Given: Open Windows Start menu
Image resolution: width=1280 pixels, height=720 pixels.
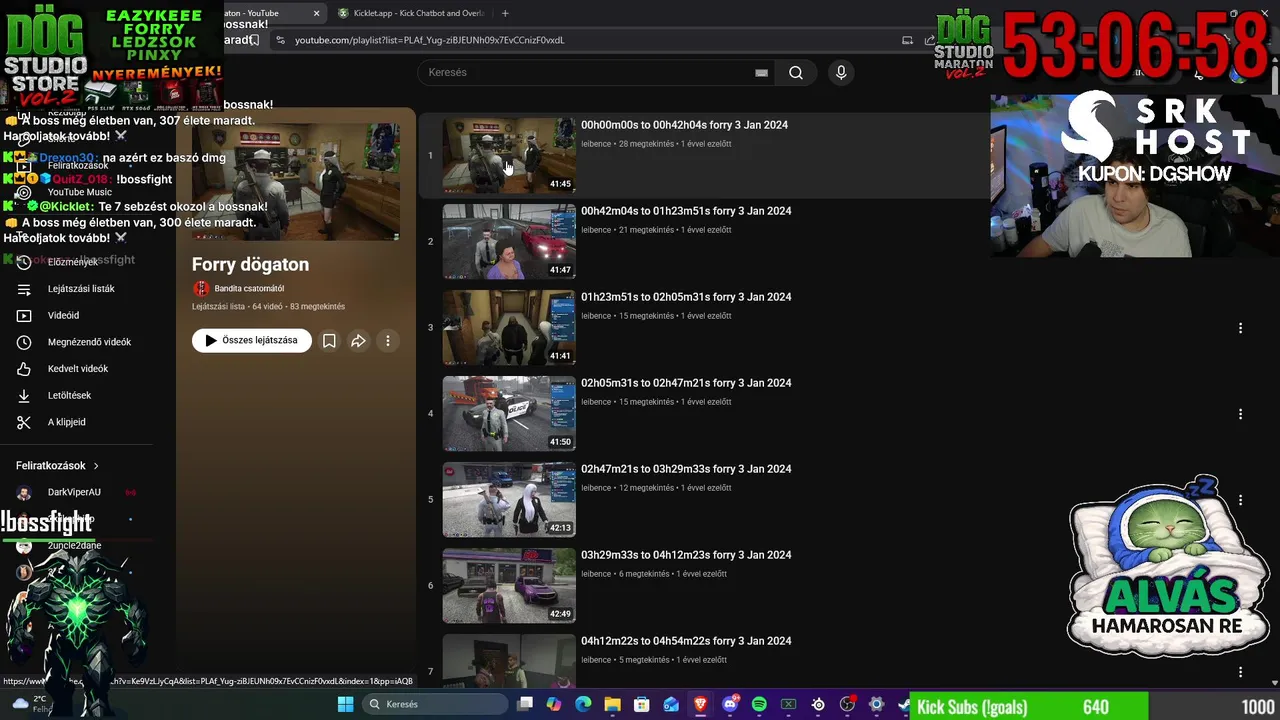Looking at the screenshot, I should click(345, 704).
